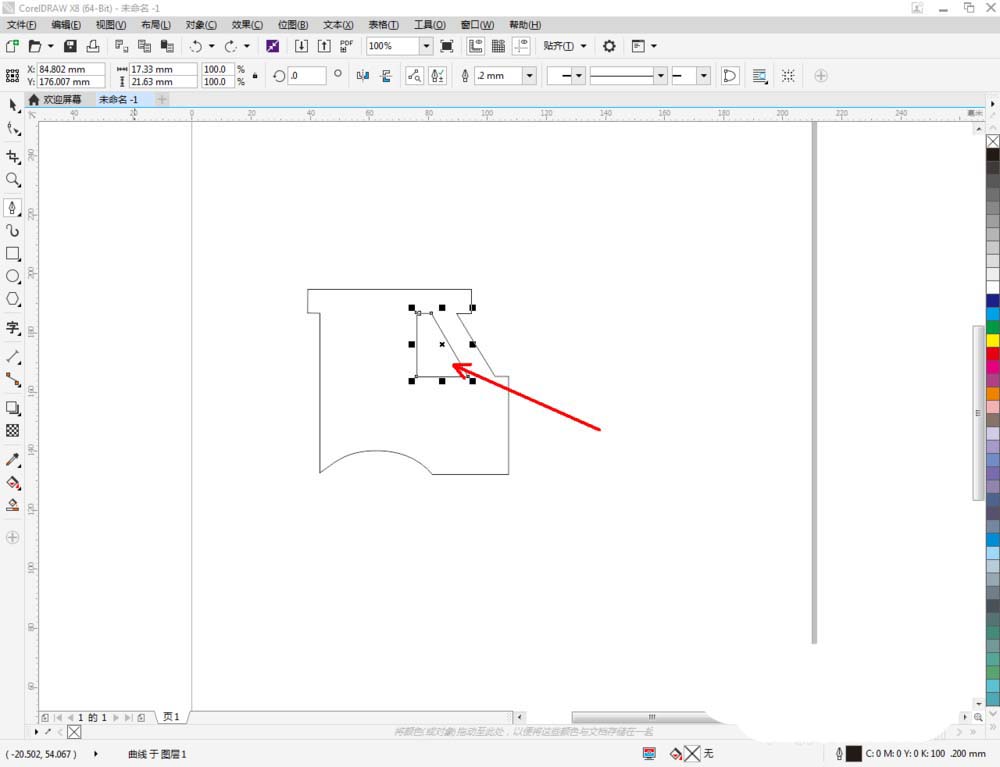This screenshot has height=767, width=1000.
Task: Select the Shape edit tool
Action: [13, 129]
